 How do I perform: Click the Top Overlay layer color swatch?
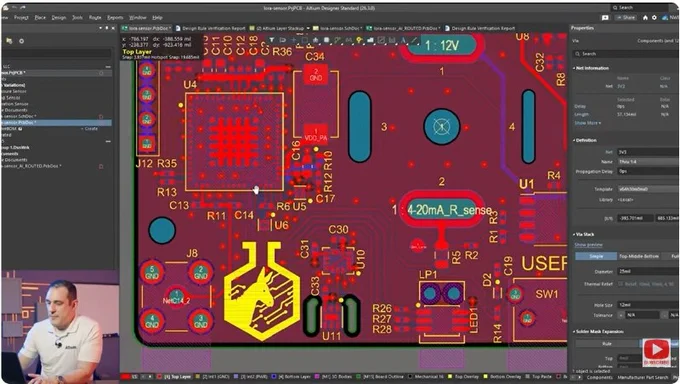pos(451,377)
